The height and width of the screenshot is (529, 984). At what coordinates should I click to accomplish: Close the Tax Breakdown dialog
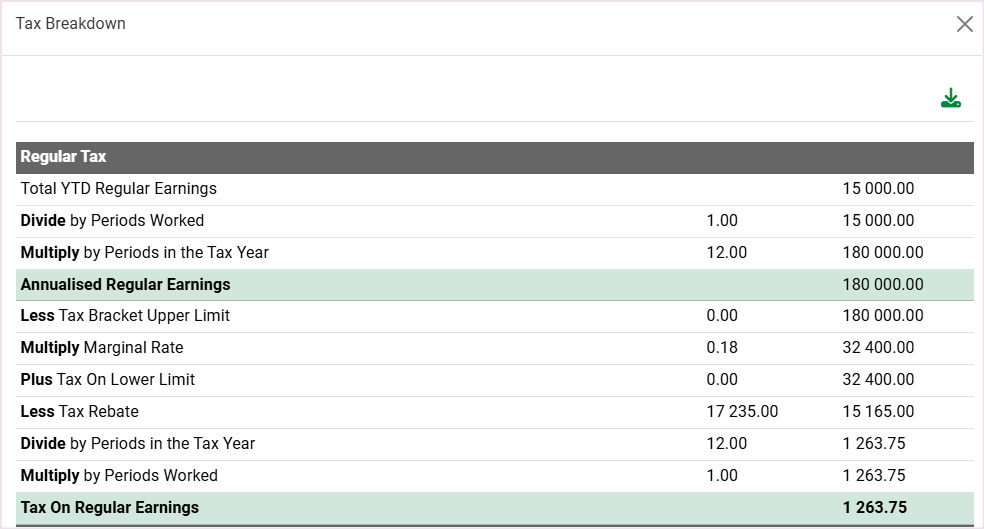964,24
